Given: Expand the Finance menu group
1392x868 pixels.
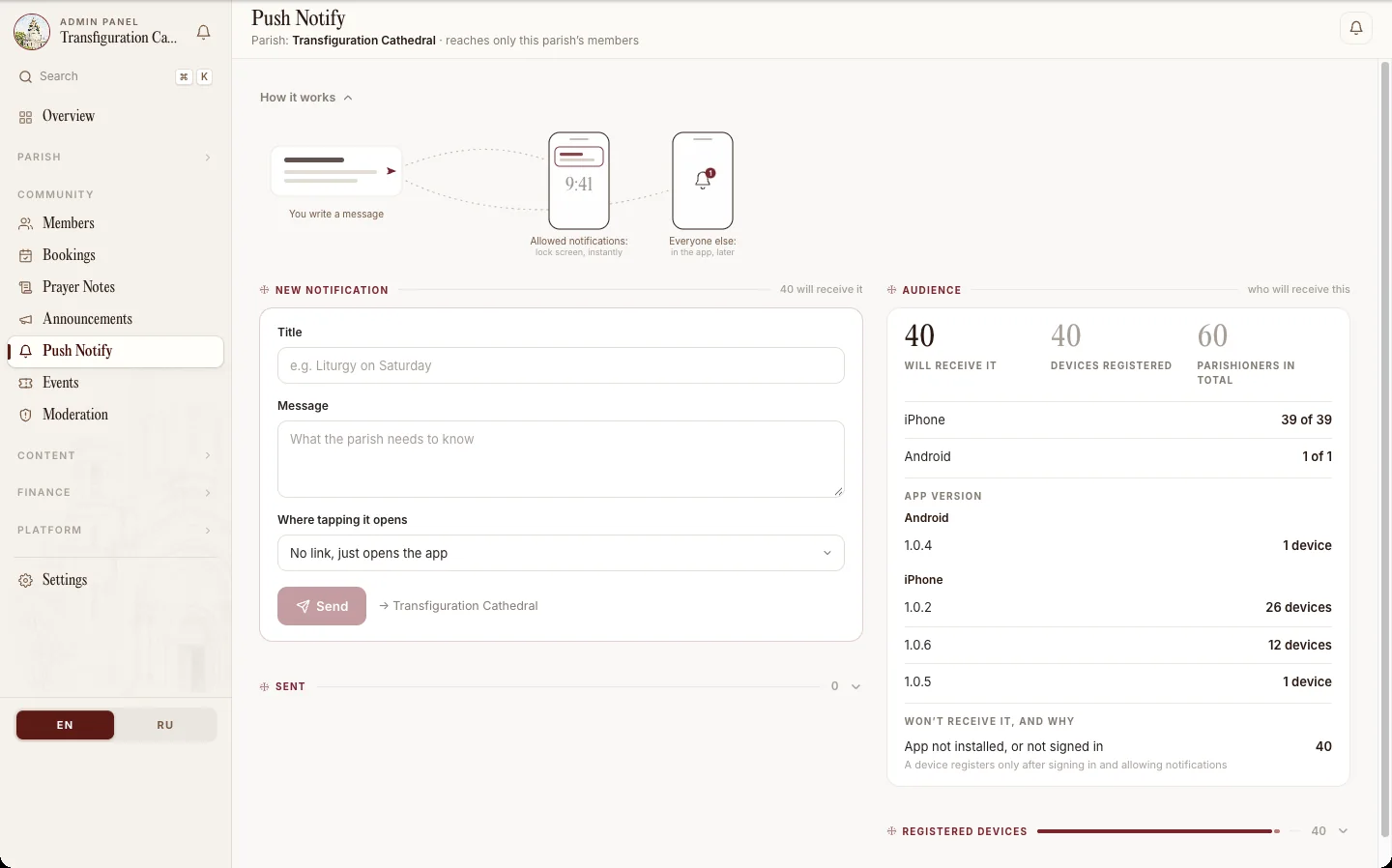Looking at the screenshot, I should pyautogui.click(x=116, y=493).
